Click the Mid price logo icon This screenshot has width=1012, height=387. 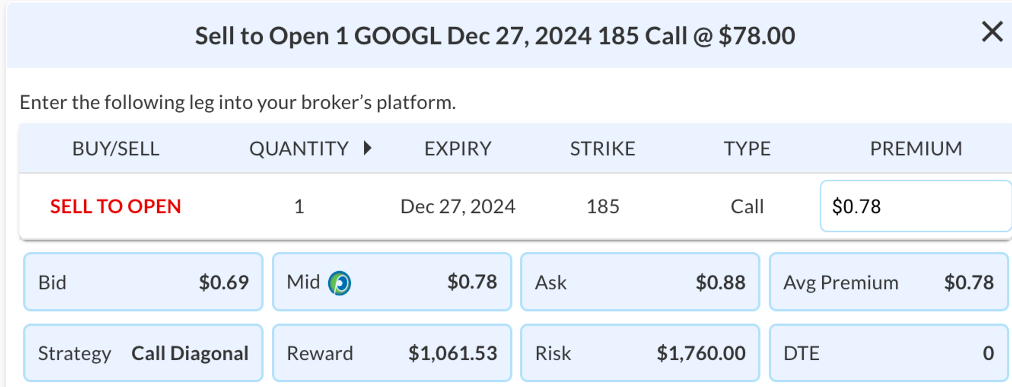click(339, 283)
